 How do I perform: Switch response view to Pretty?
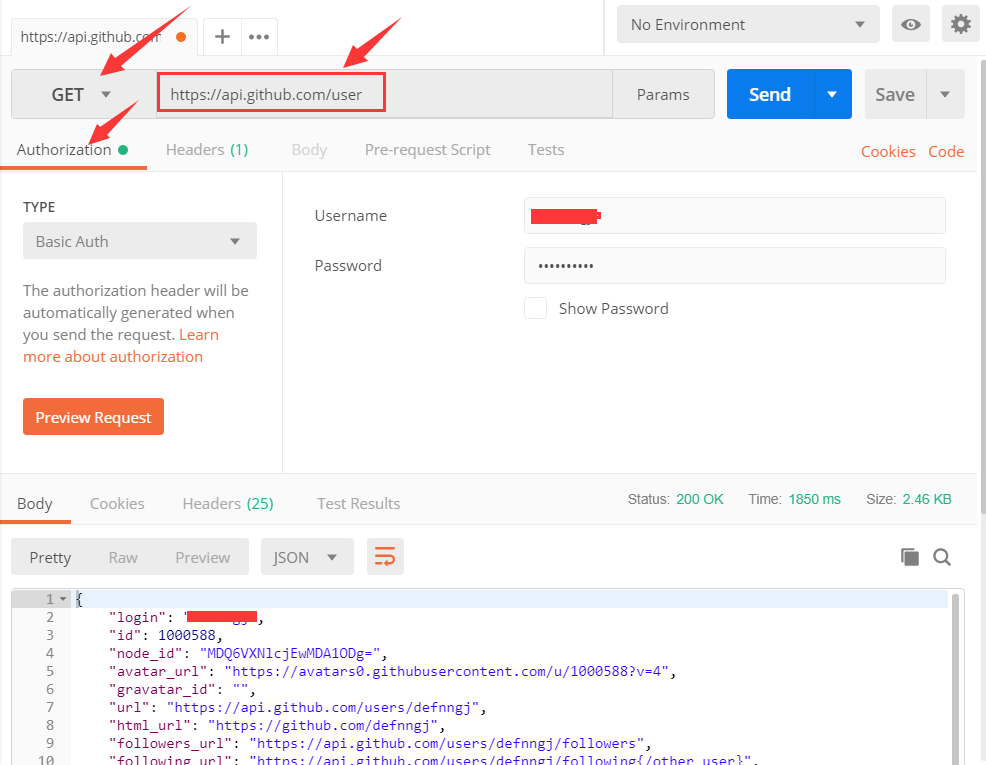coord(50,558)
